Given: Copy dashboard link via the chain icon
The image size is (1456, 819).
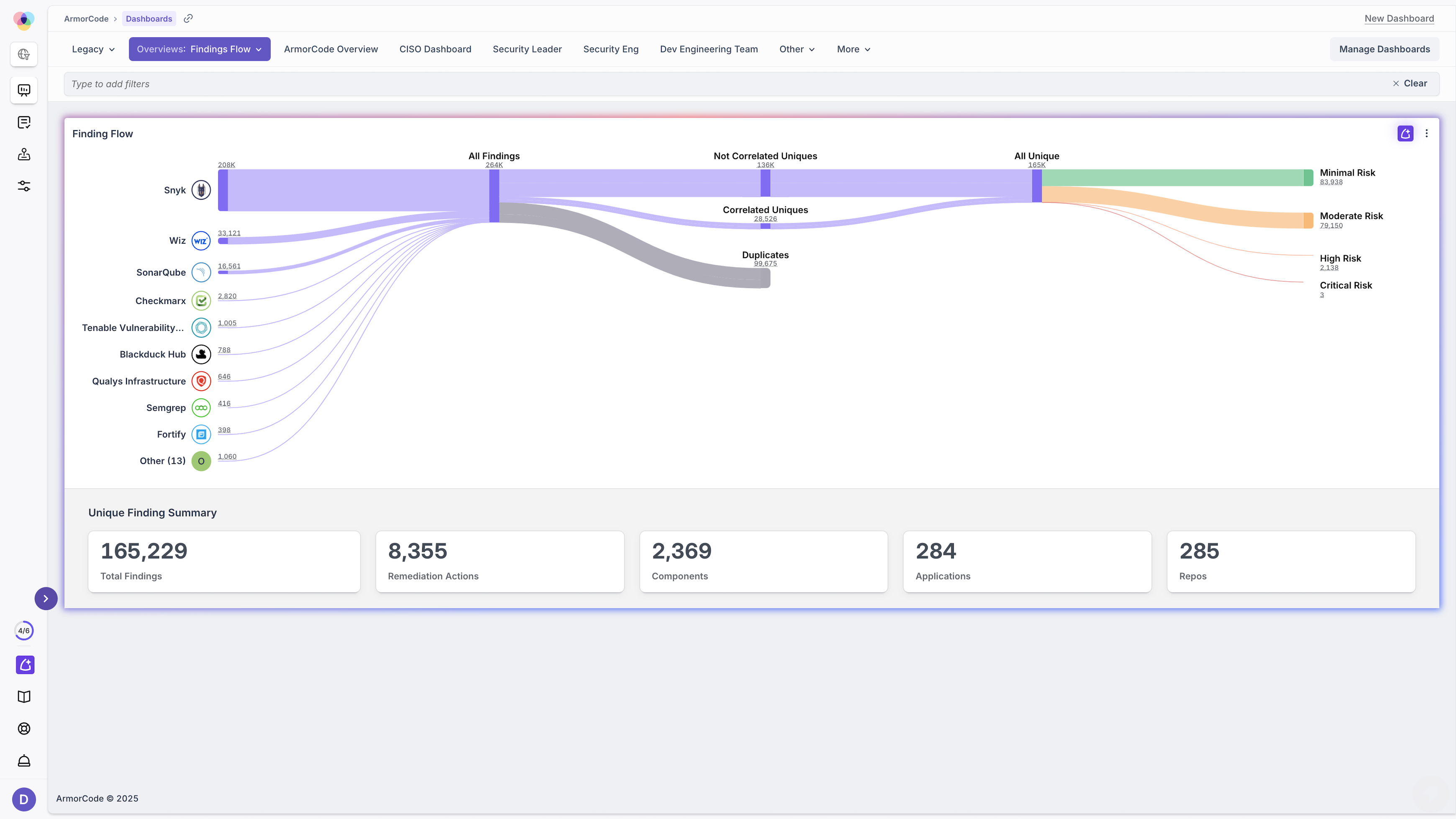Looking at the screenshot, I should coord(188,19).
